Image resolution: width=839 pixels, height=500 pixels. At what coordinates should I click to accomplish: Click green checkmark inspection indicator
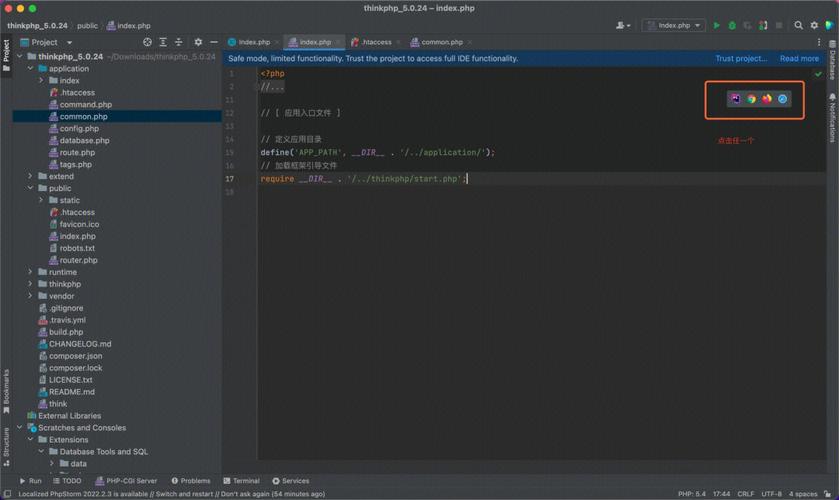click(818, 74)
